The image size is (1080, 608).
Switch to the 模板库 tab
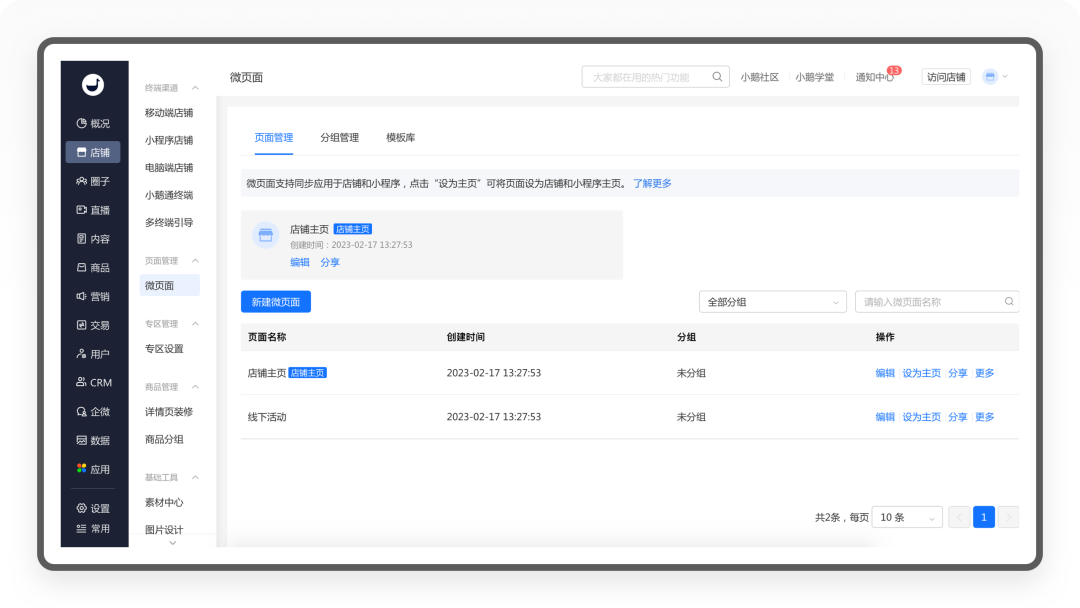pos(400,137)
